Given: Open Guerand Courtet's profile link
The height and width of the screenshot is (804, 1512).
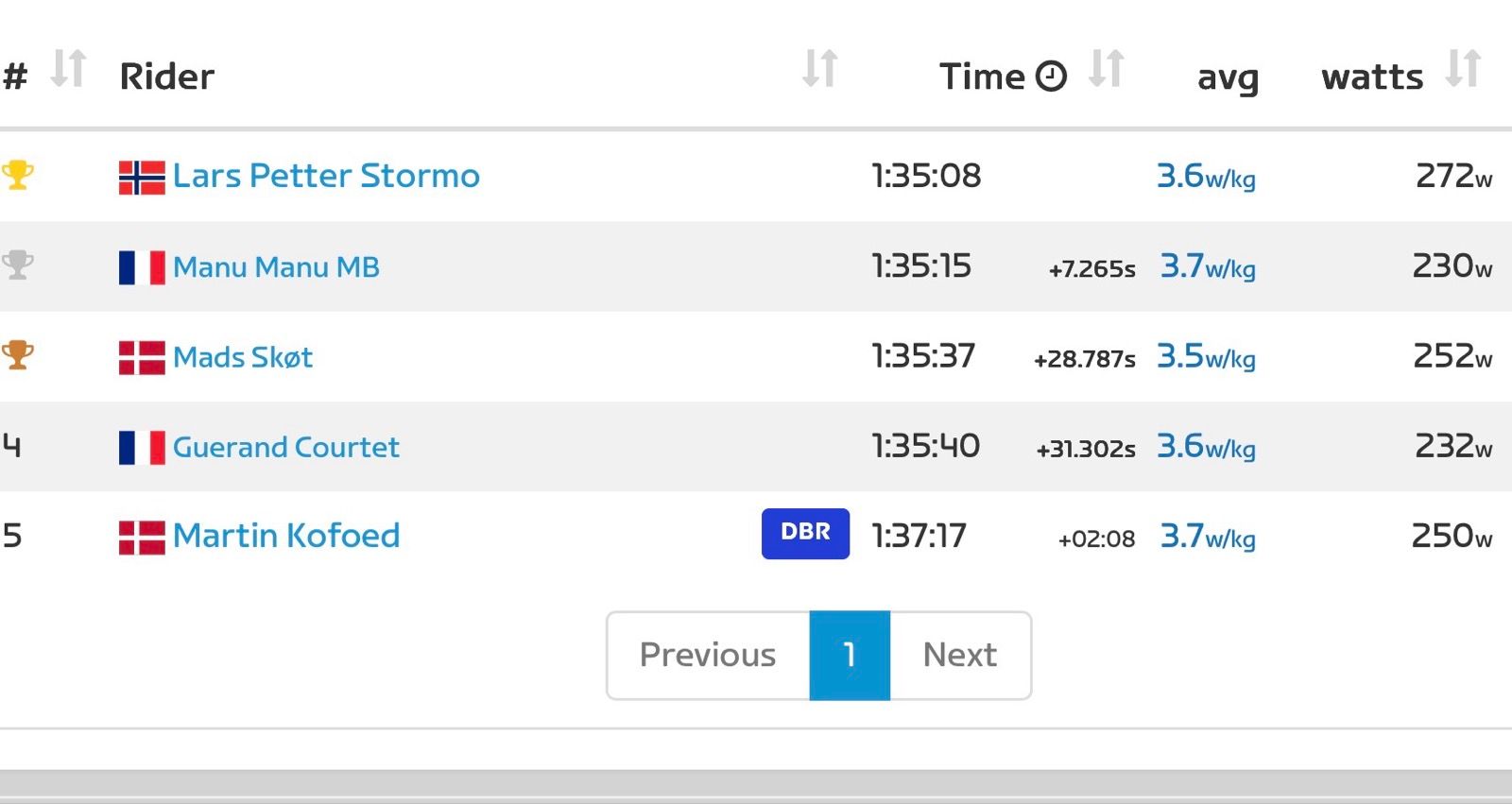Looking at the screenshot, I should [286, 447].
